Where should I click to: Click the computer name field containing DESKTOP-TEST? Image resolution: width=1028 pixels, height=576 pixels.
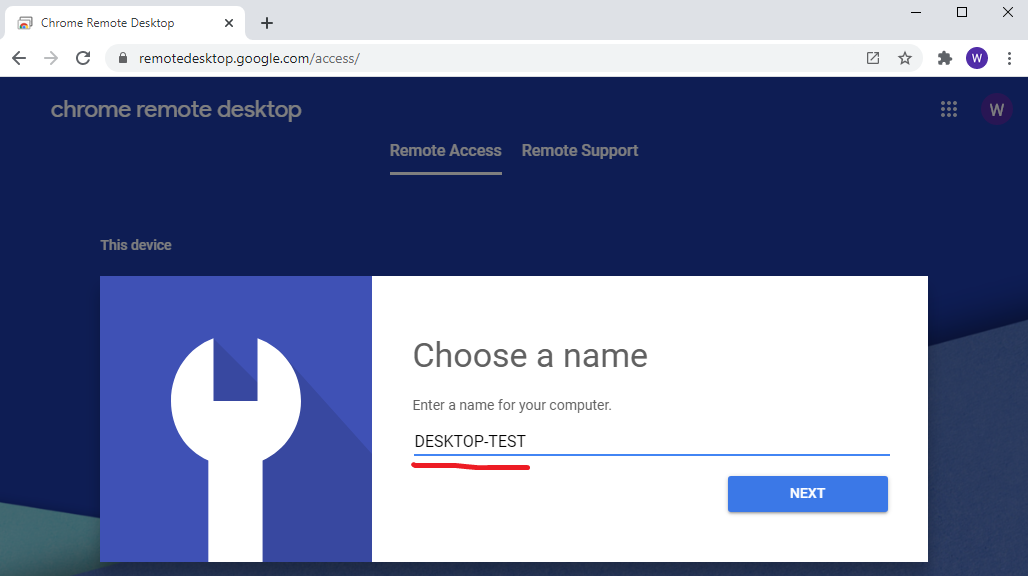pos(651,442)
